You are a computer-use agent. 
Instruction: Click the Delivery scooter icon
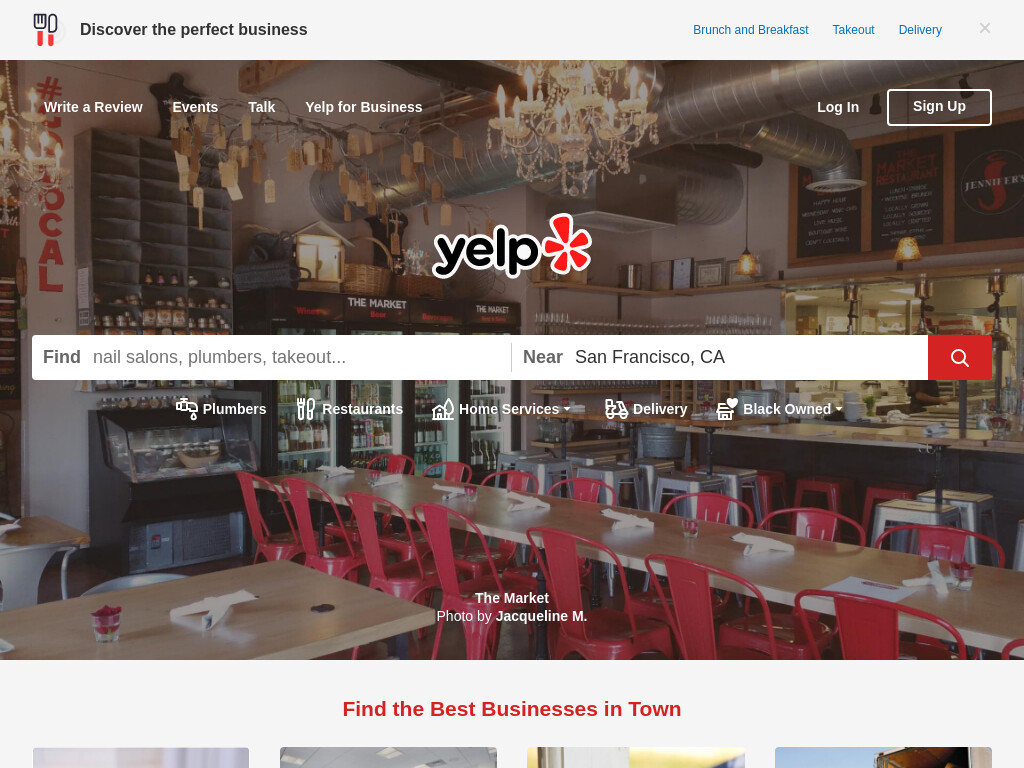[x=616, y=409]
